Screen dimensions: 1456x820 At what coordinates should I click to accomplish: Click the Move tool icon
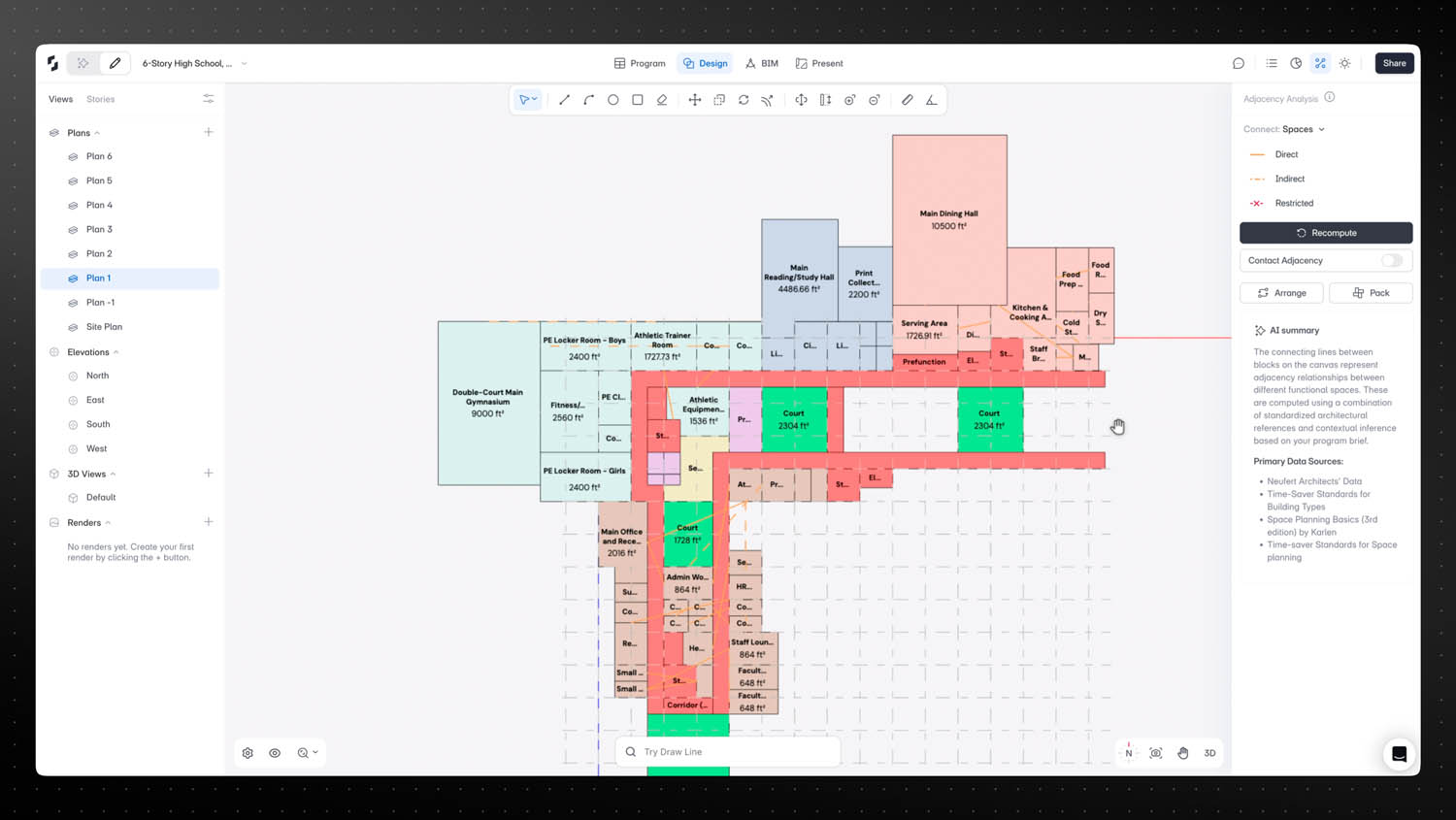[695, 100]
